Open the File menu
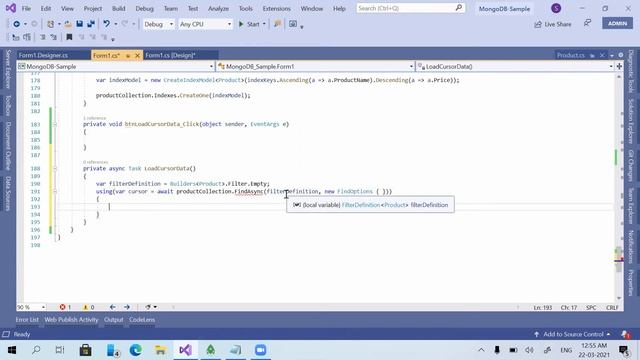The height and width of the screenshot is (360, 640). [x=26, y=8]
